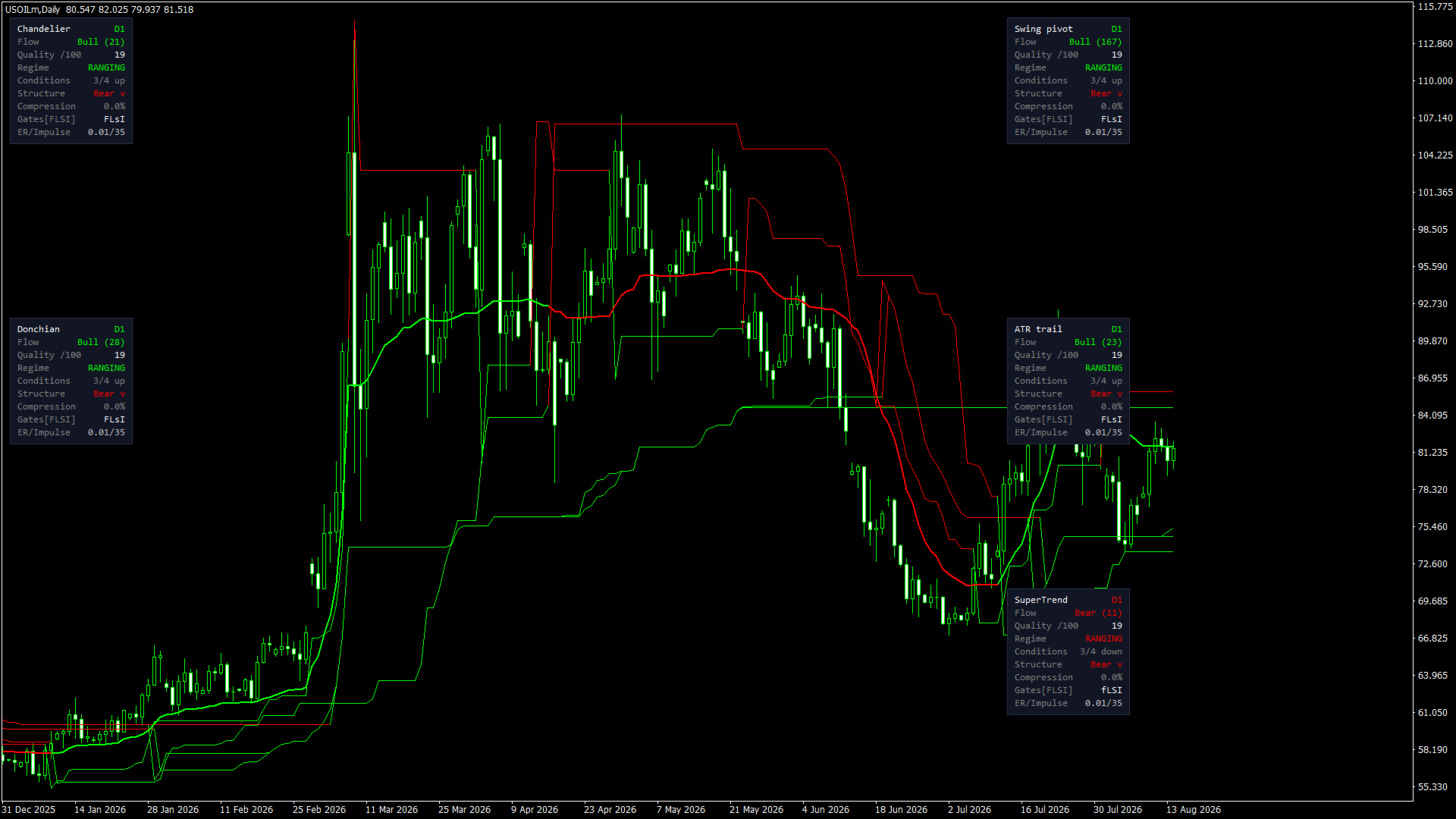Click the 13 Aug 2026 date label
This screenshot has height=819, width=1456.
click(1194, 810)
